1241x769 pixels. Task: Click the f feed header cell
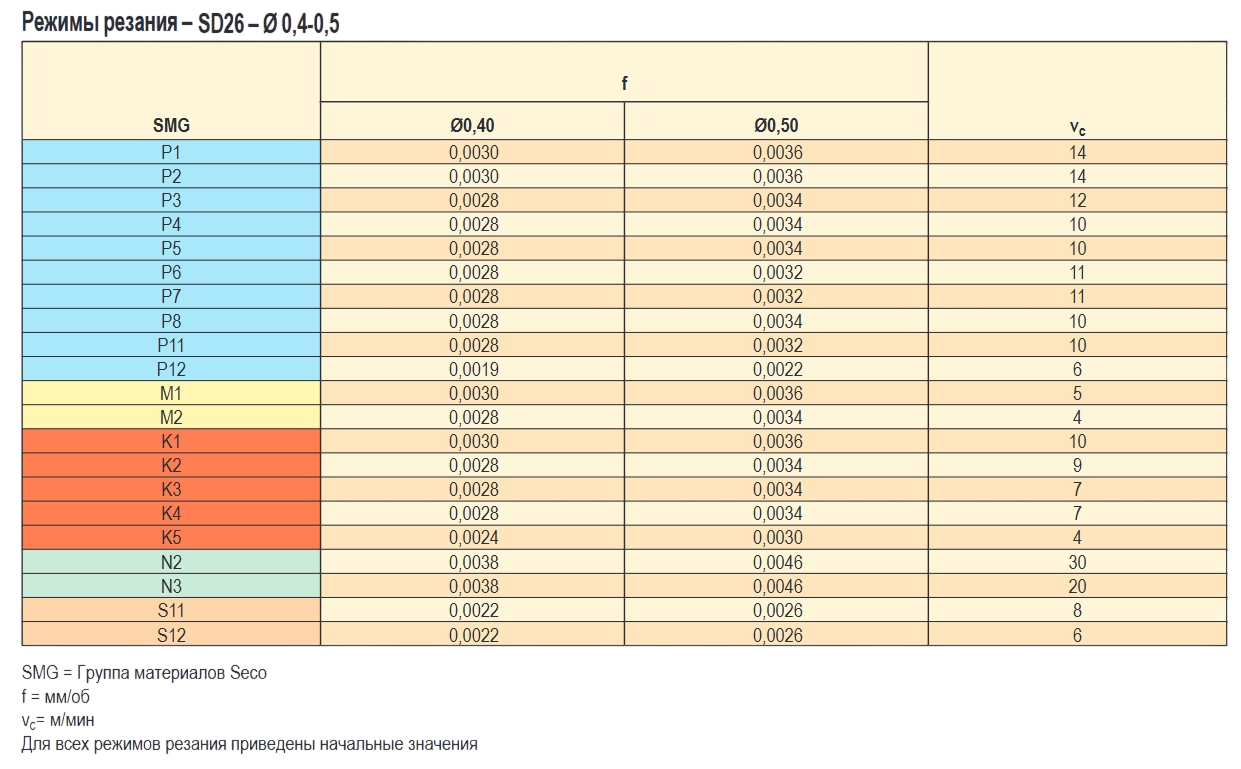pyautogui.click(x=624, y=84)
